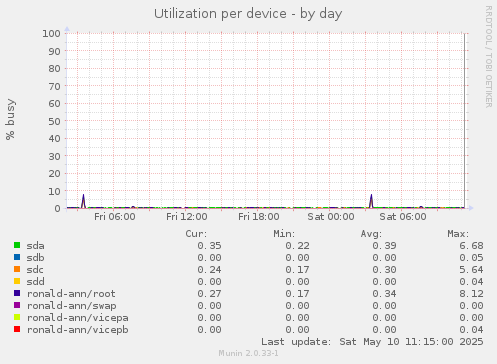
Task: Click ronald-ann/root's average value 0.34
Action: click(x=384, y=294)
